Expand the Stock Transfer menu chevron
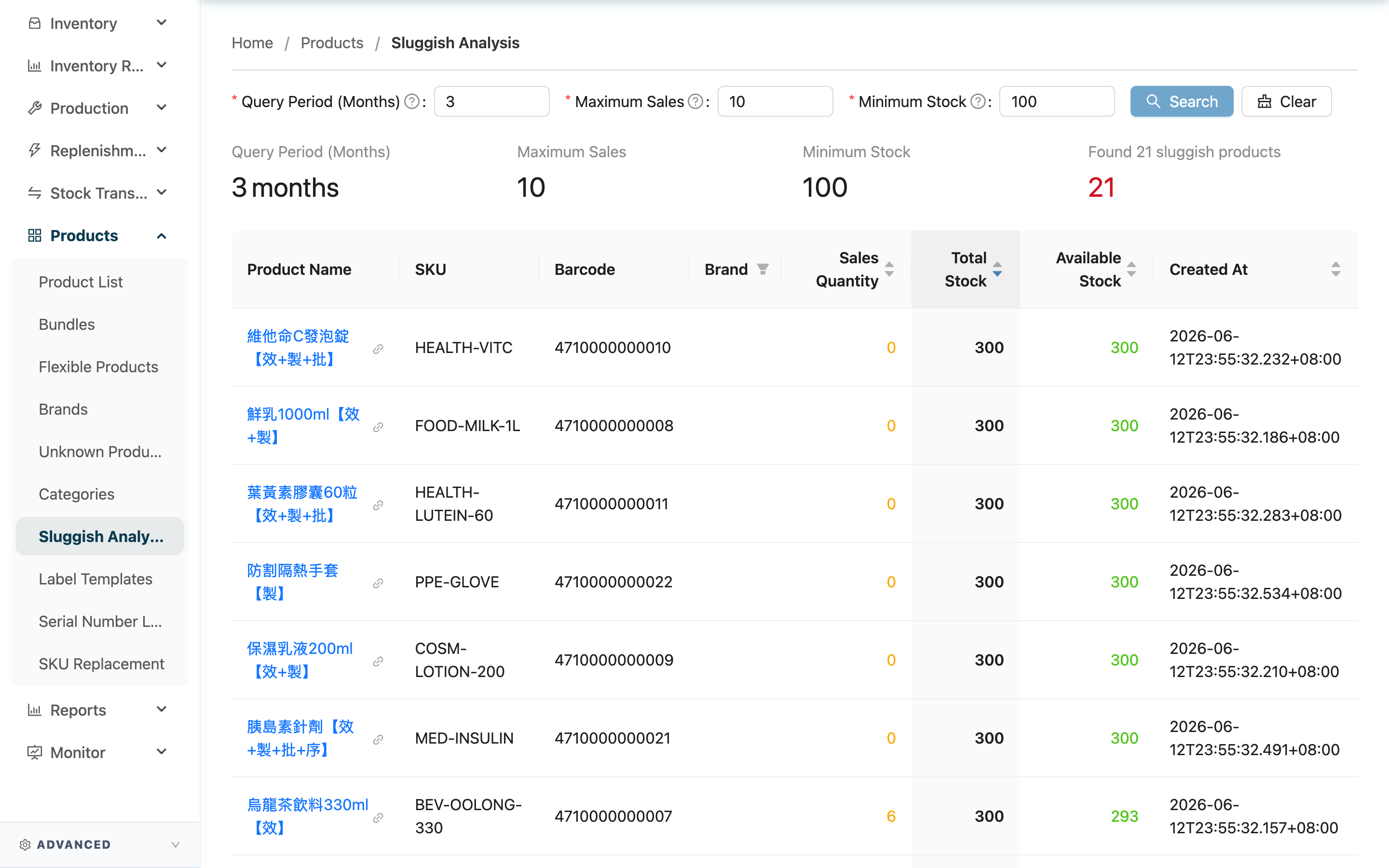 162,192
